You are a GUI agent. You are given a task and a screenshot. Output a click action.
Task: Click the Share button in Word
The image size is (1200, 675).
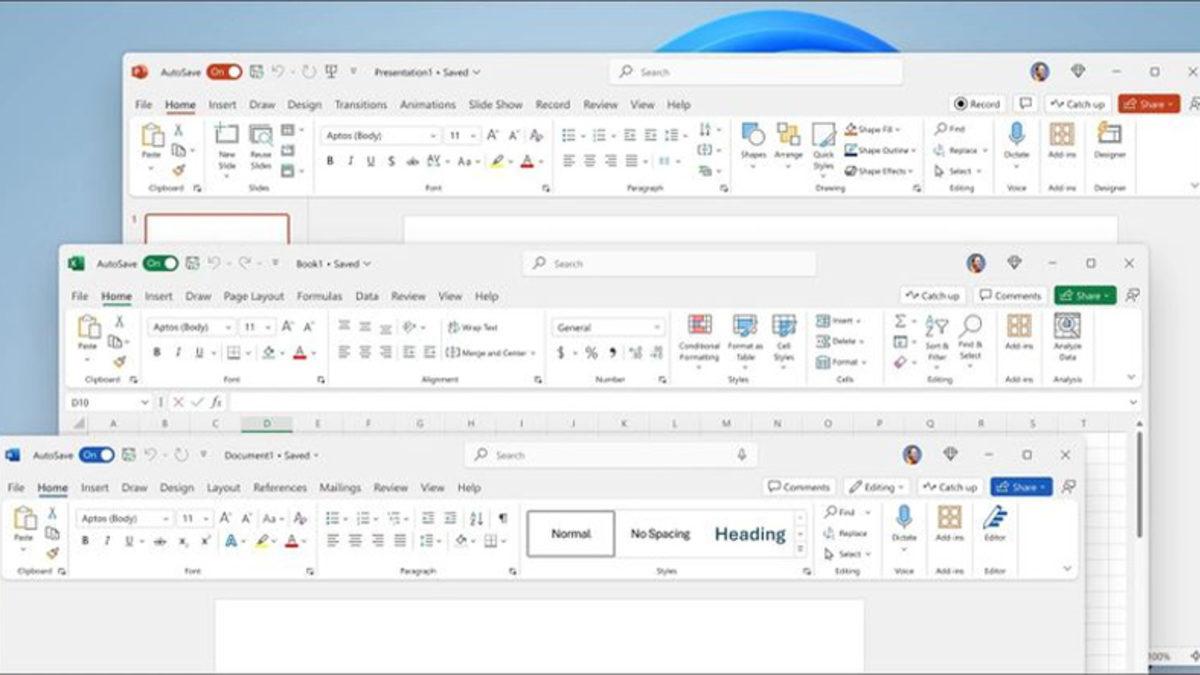[x=1020, y=487]
